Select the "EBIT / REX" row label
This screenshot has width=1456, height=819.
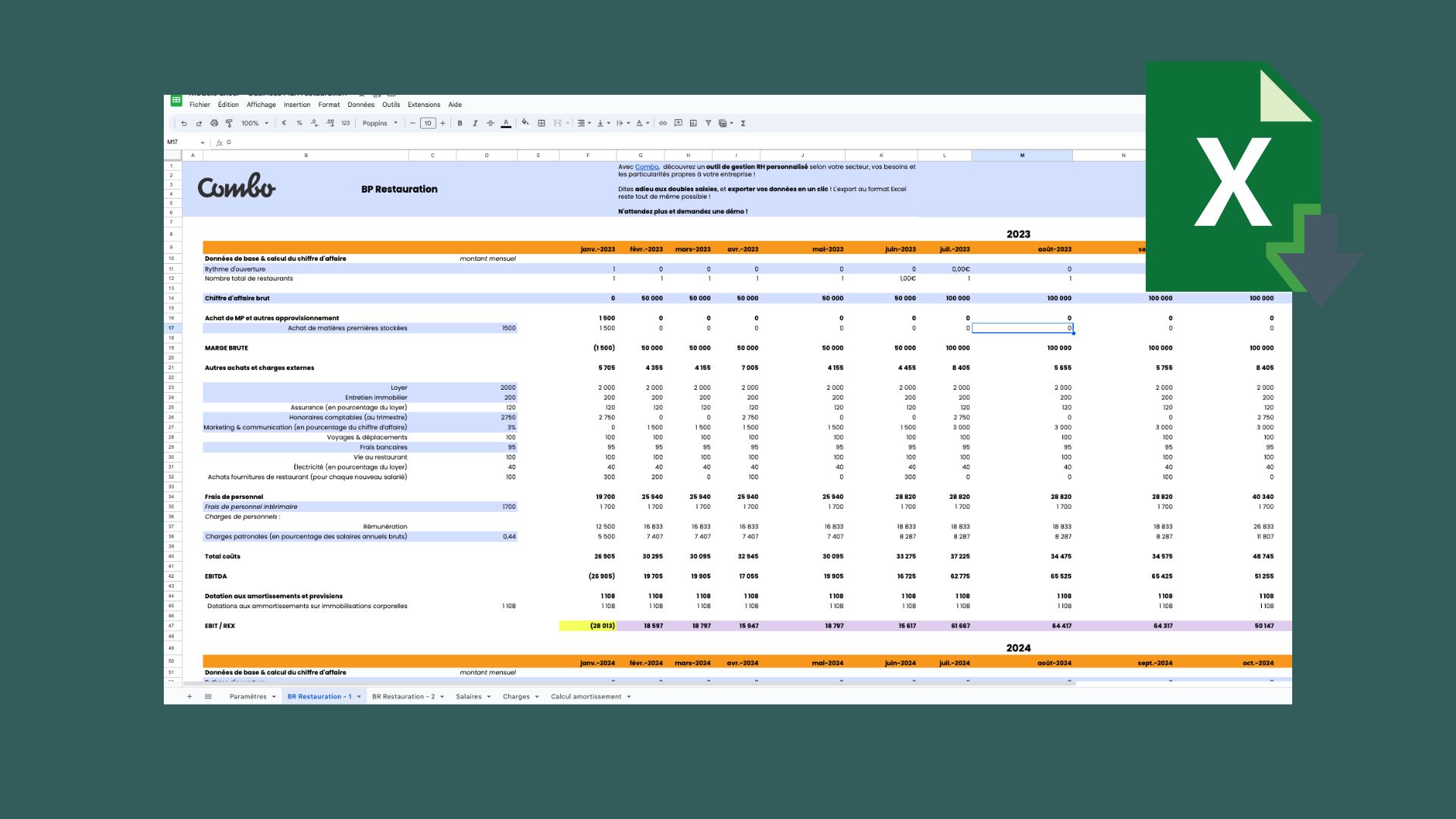pyautogui.click(x=220, y=626)
